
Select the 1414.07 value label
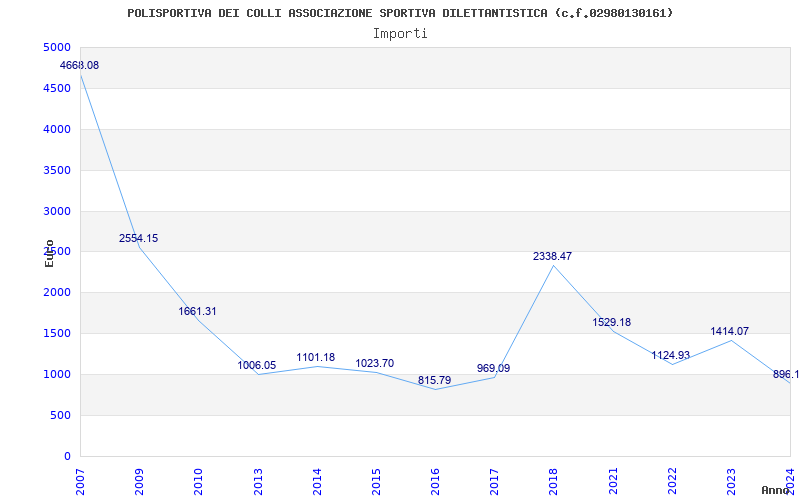(729, 332)
